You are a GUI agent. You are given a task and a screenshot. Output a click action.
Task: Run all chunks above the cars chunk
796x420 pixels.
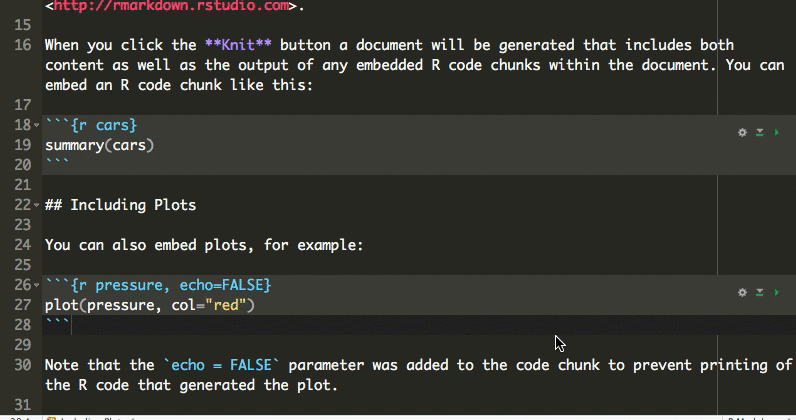759,133
